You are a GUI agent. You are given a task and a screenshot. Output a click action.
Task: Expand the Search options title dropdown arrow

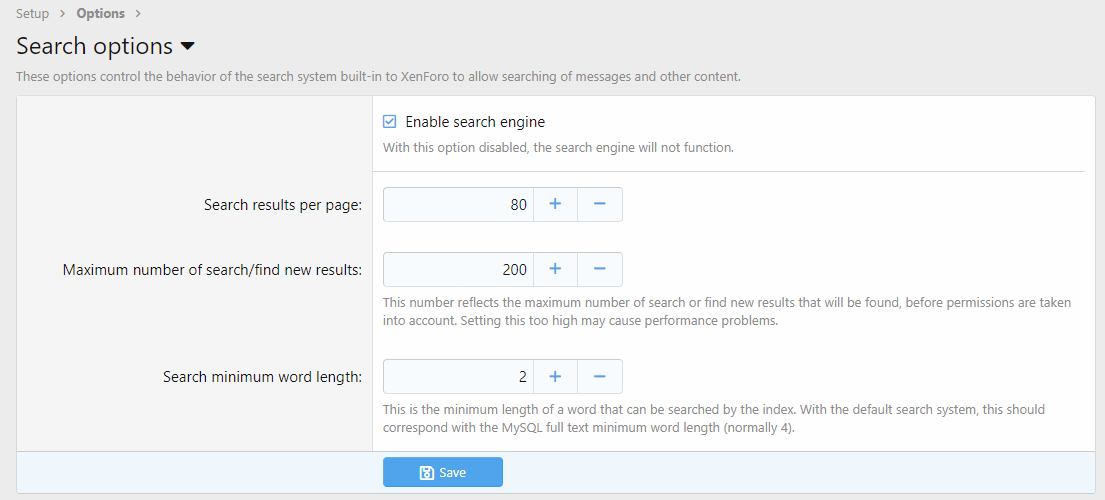(187, 47)
